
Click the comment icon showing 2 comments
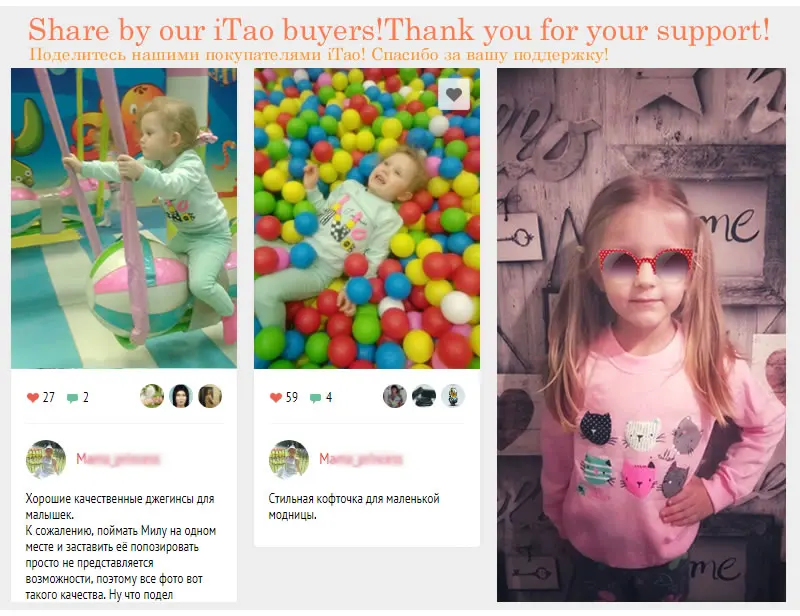point(72,398)
